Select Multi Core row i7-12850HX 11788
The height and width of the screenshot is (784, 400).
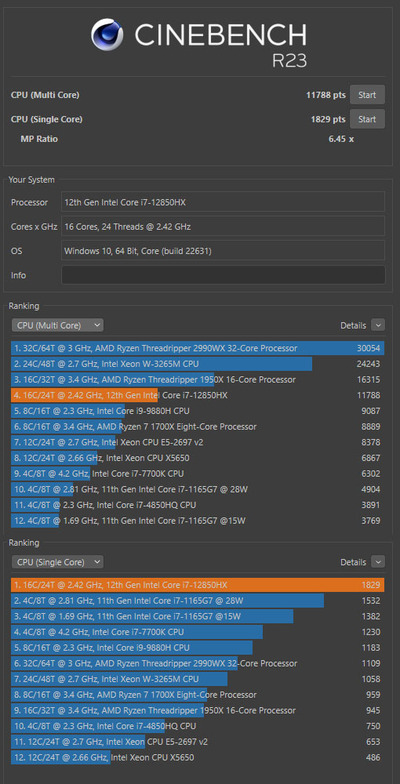[198, 395]
